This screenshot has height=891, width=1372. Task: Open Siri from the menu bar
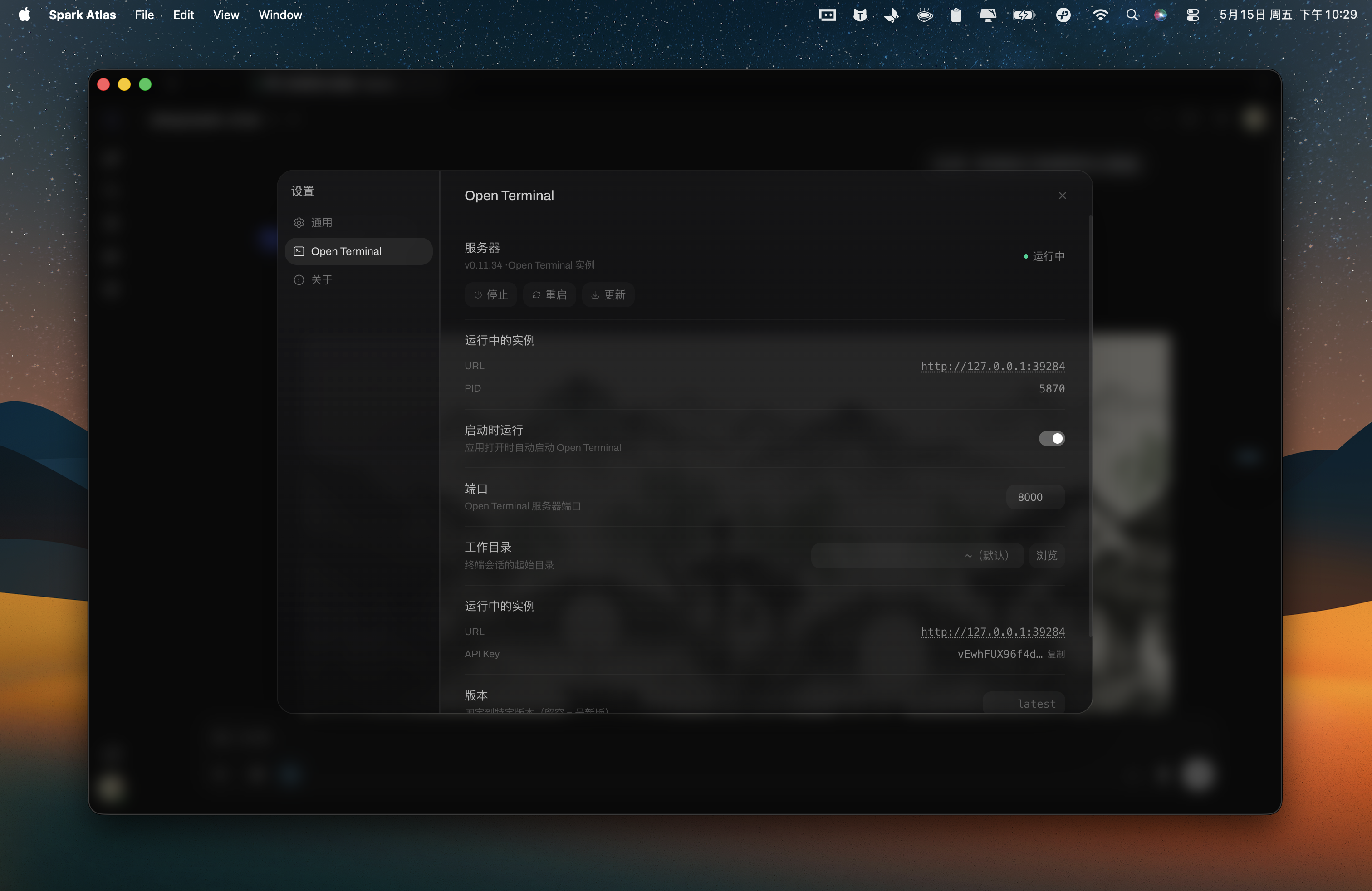pos(1161,15)
